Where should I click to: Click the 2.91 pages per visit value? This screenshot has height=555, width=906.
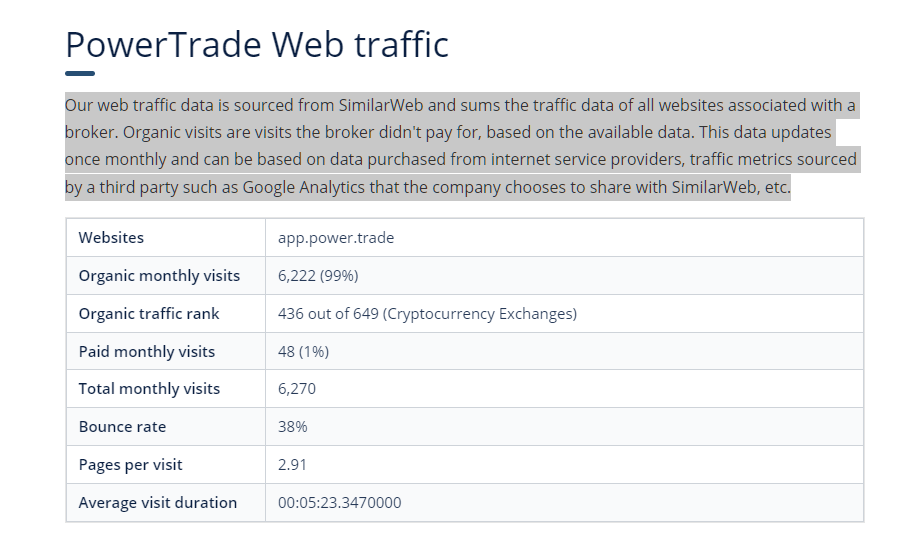293,465
